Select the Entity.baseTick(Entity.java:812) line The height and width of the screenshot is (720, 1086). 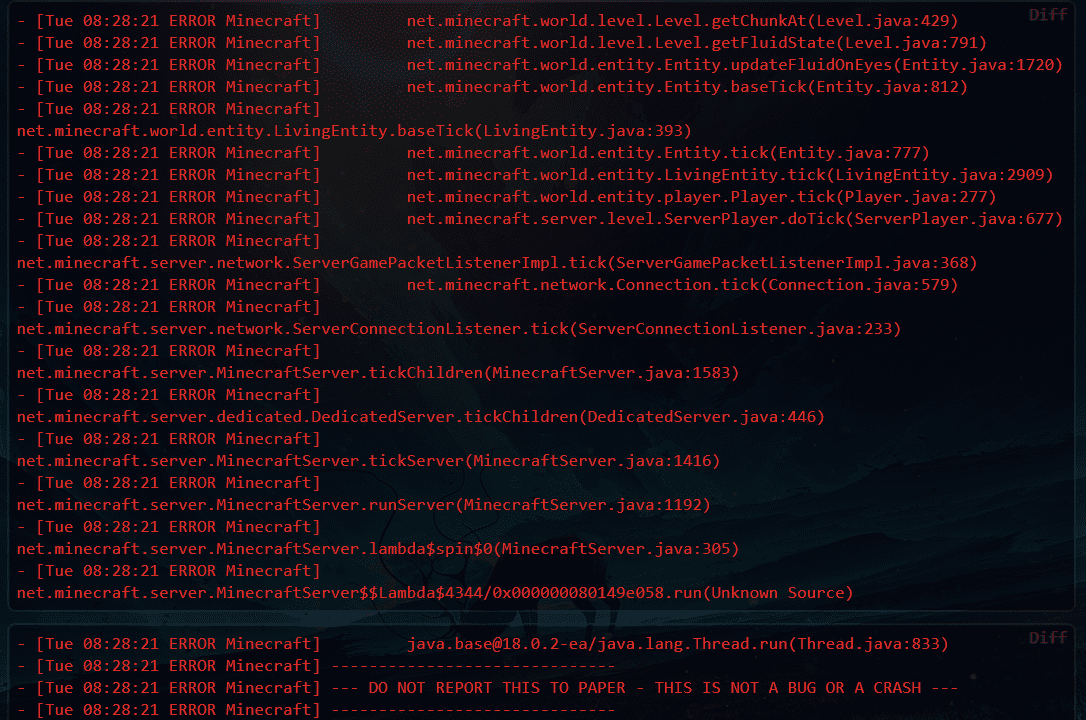pos(492,87)
